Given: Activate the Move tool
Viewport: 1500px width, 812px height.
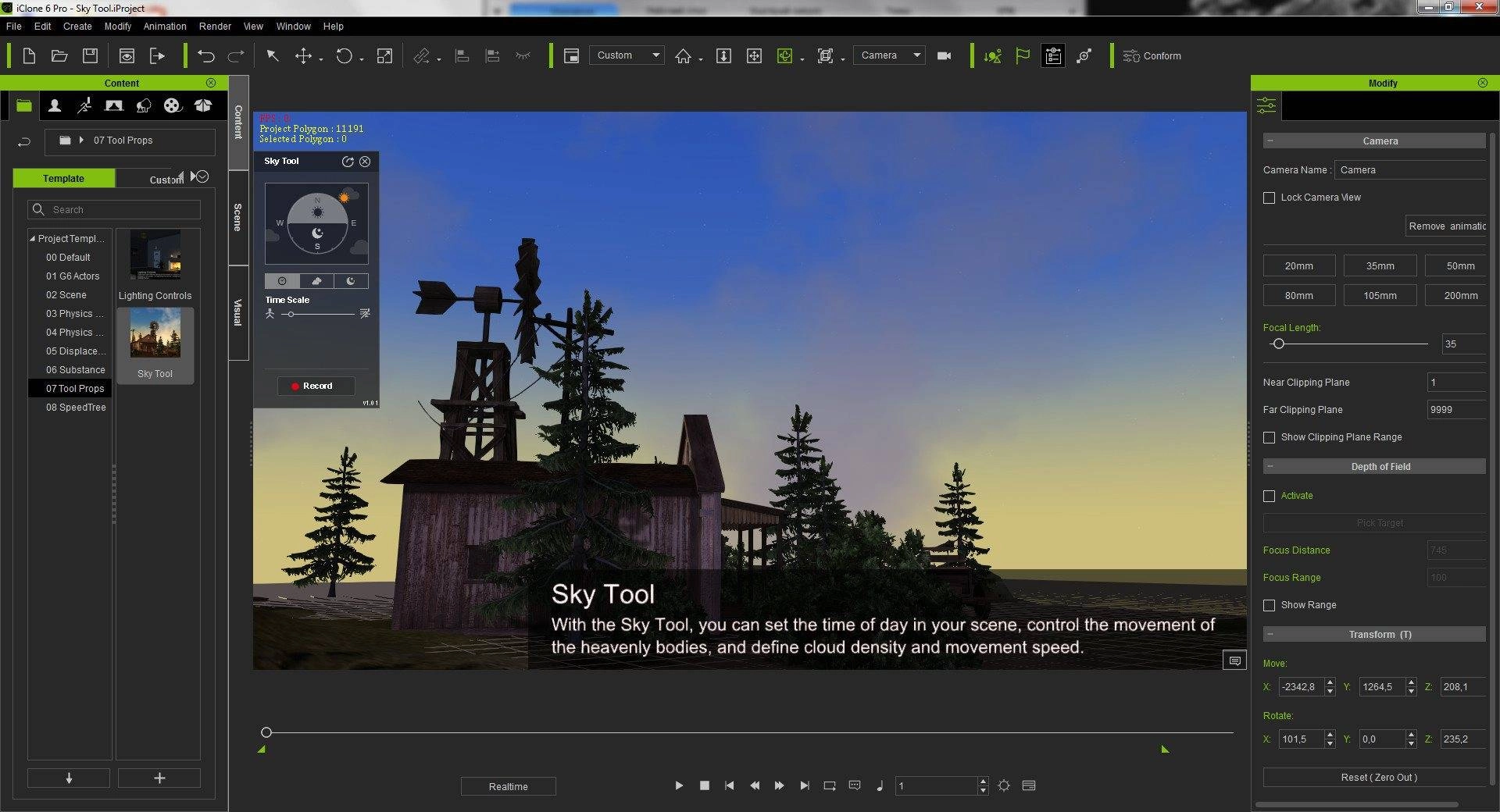Looking at the screenshot, I should [x=303, y=56].
